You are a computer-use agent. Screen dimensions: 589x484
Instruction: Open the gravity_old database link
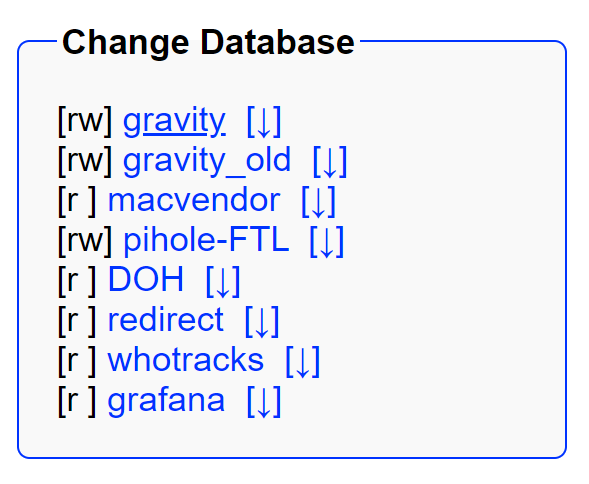pos(207,161)
